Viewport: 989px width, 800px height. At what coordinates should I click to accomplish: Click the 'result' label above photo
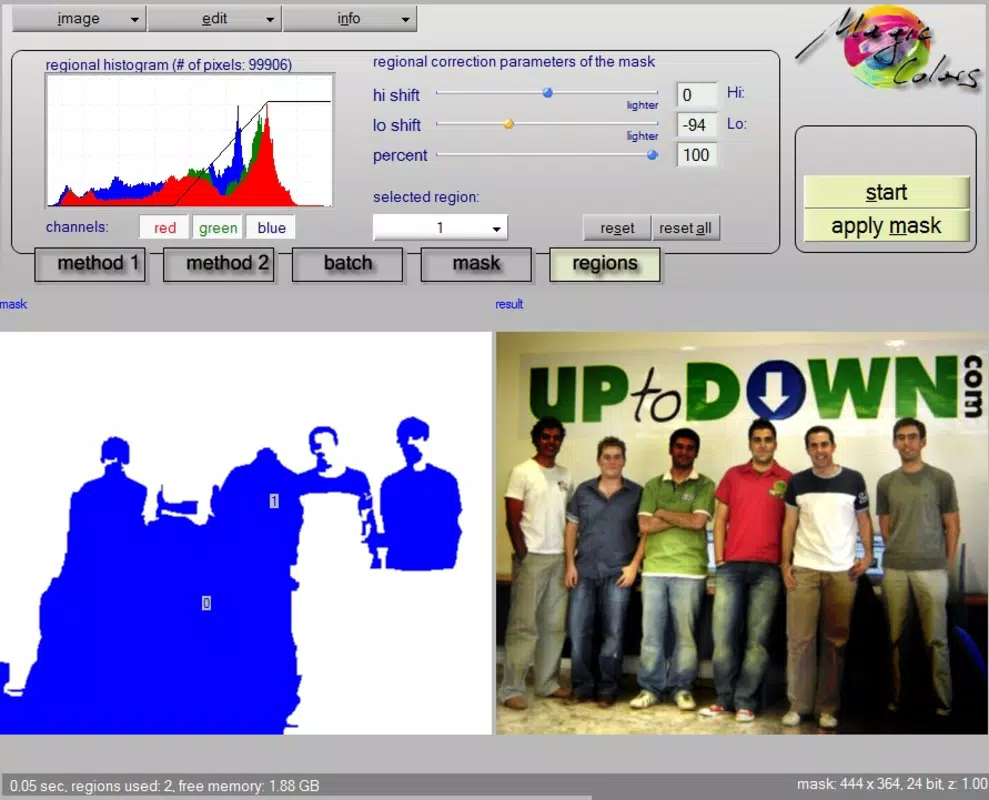click(509, 305)
